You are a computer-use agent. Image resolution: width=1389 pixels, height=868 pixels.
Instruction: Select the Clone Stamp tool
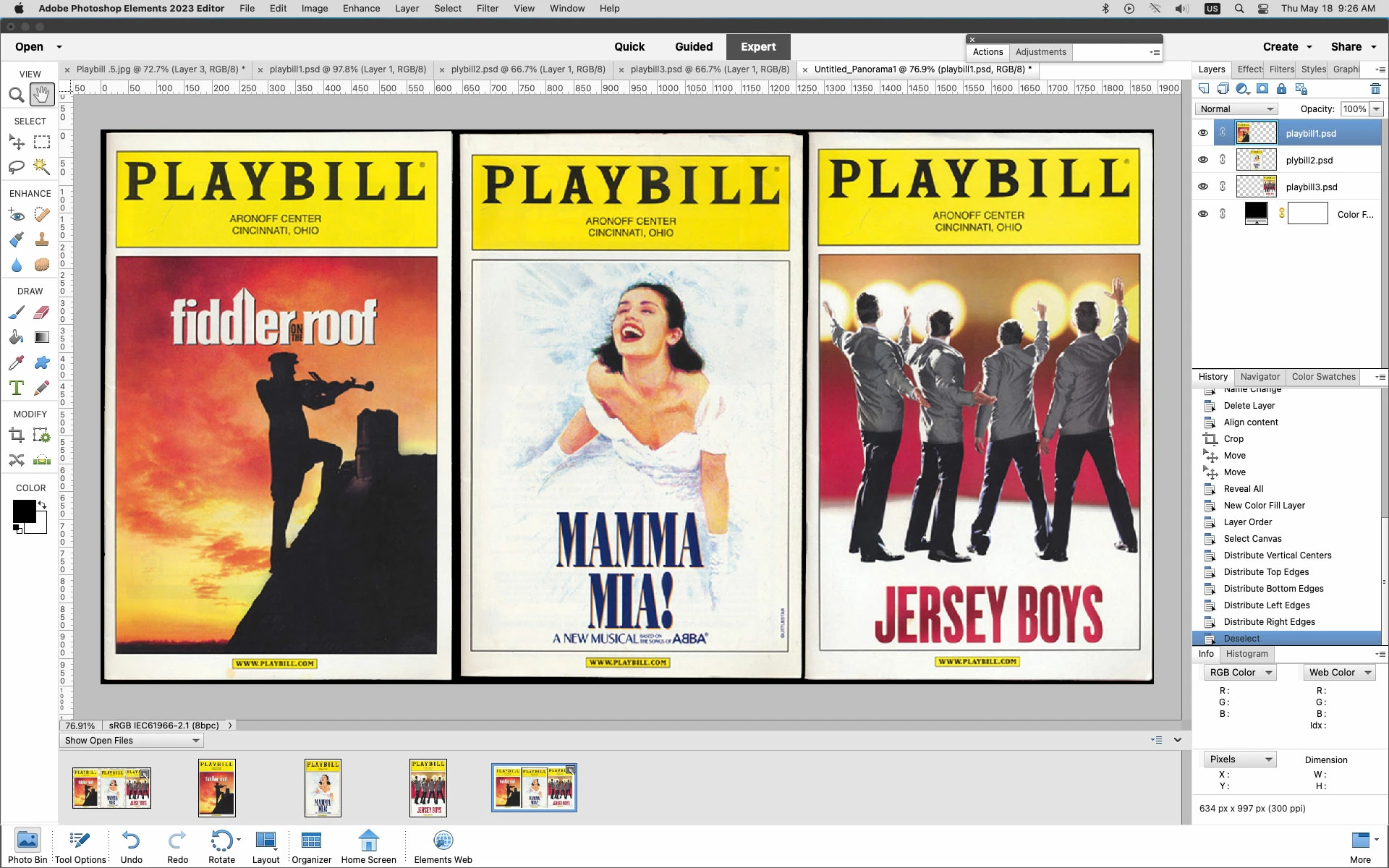click(42, 239)
